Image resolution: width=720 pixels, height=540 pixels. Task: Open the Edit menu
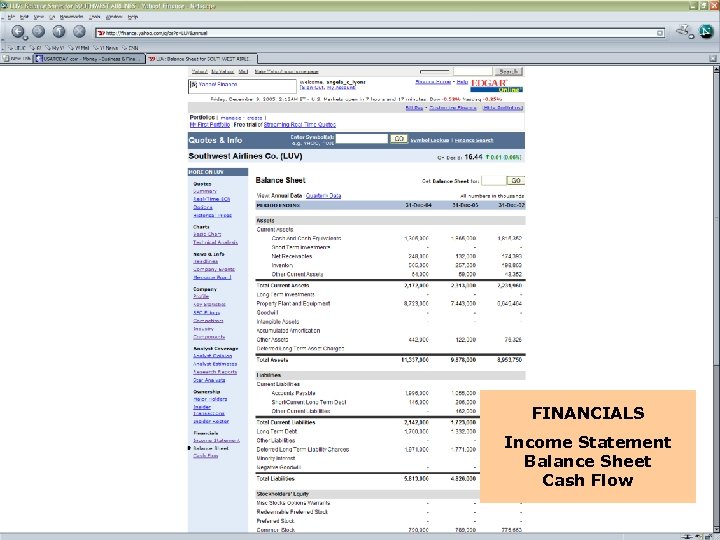(x=24, y=17)
